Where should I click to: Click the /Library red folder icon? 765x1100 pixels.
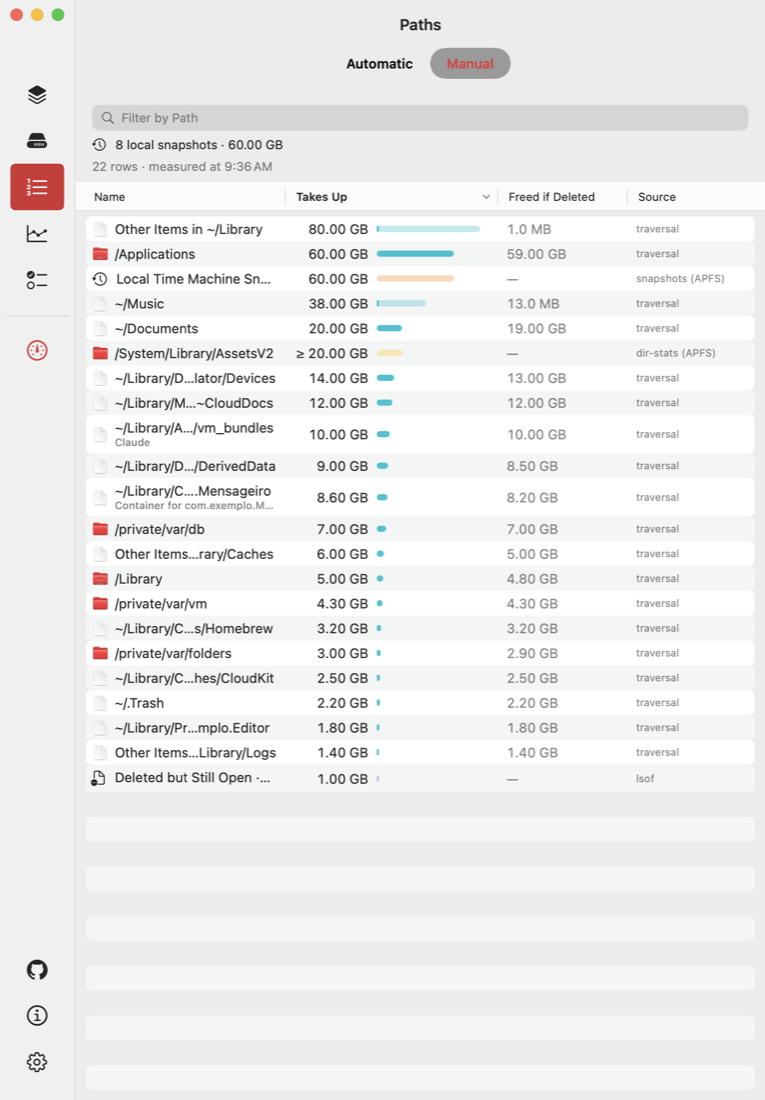point(100,579)
